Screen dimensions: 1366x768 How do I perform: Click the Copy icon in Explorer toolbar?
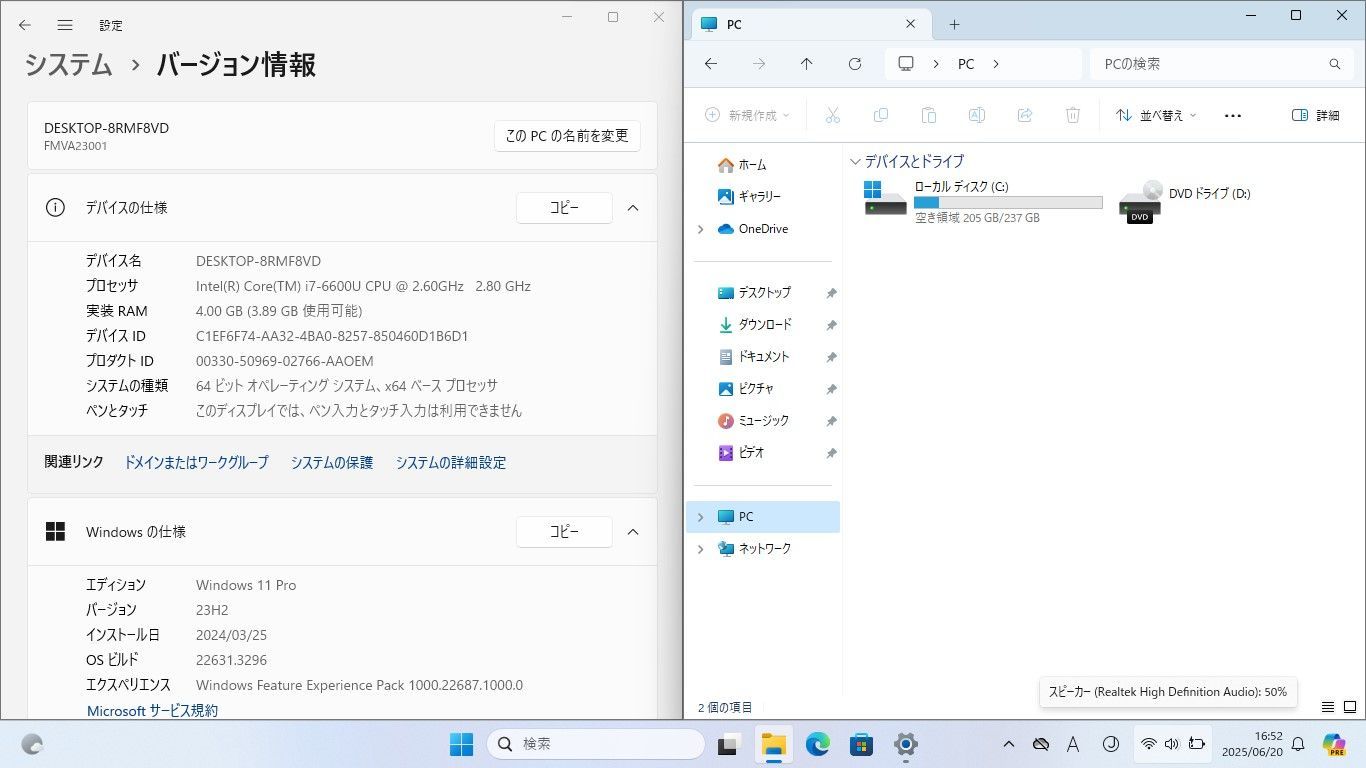click(x=881, y=115)
